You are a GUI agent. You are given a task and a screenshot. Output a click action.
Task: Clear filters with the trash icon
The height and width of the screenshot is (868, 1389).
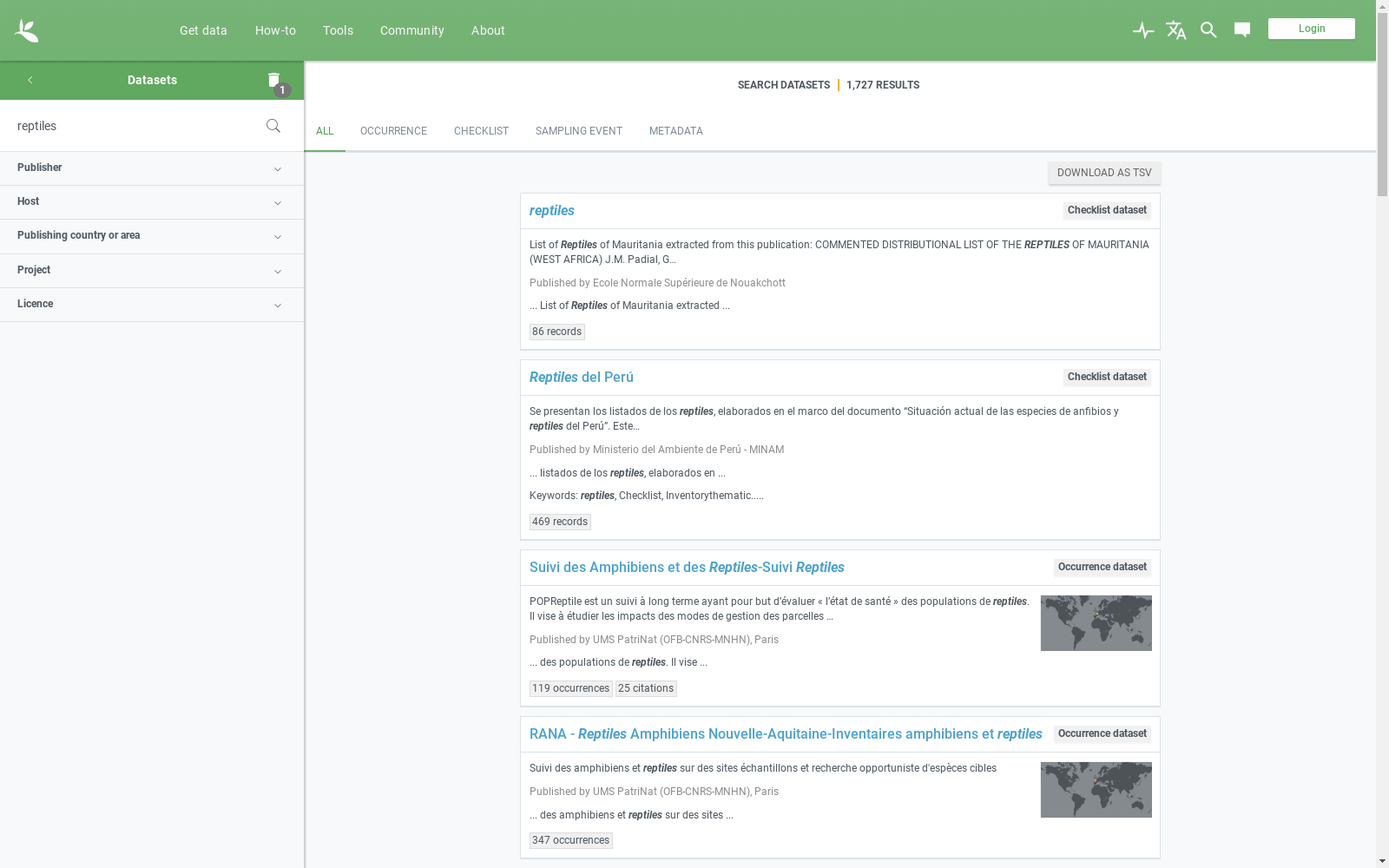(274, 80)
